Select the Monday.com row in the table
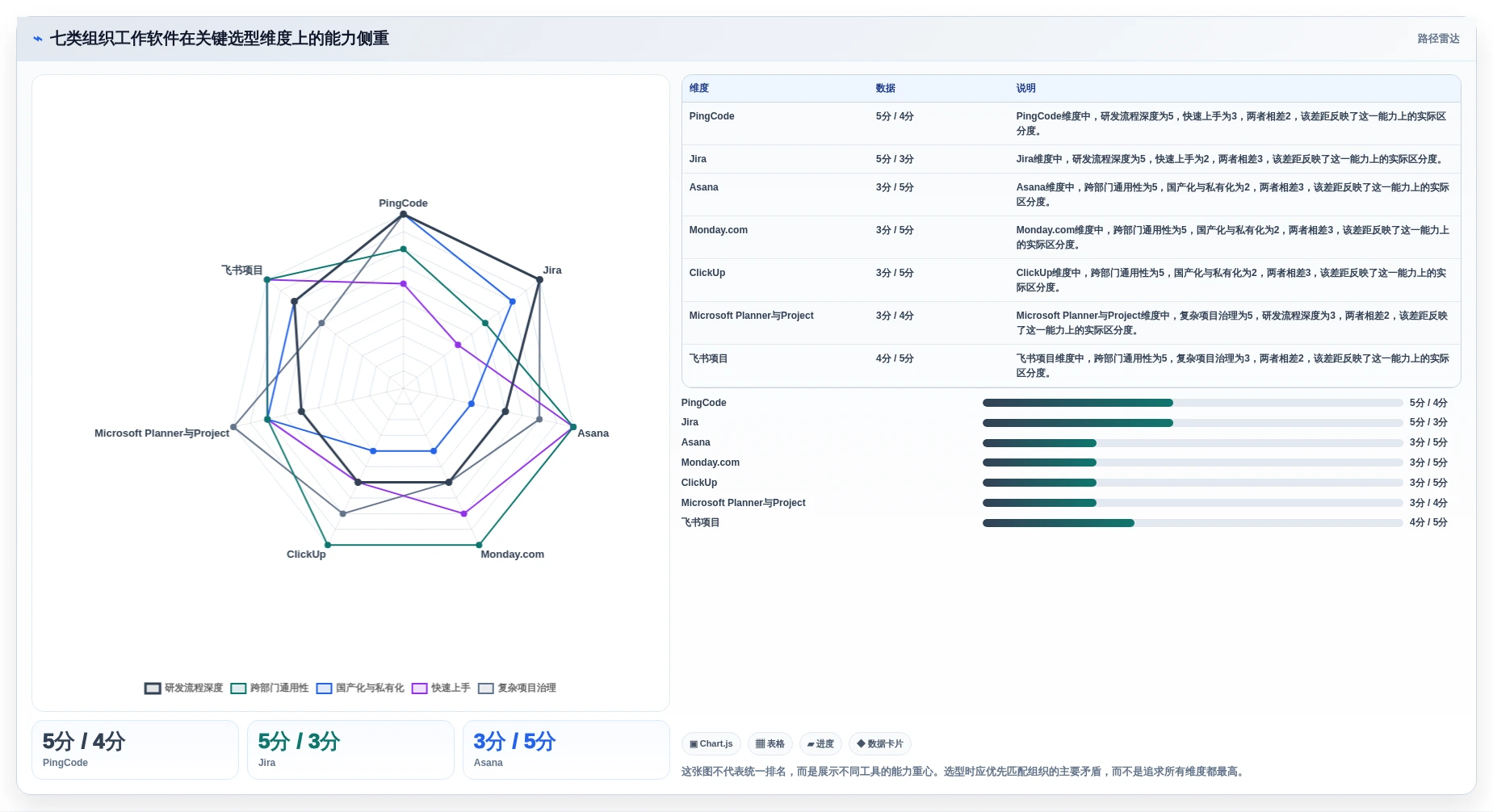 pyautogui.click(x=1071, y=237)
